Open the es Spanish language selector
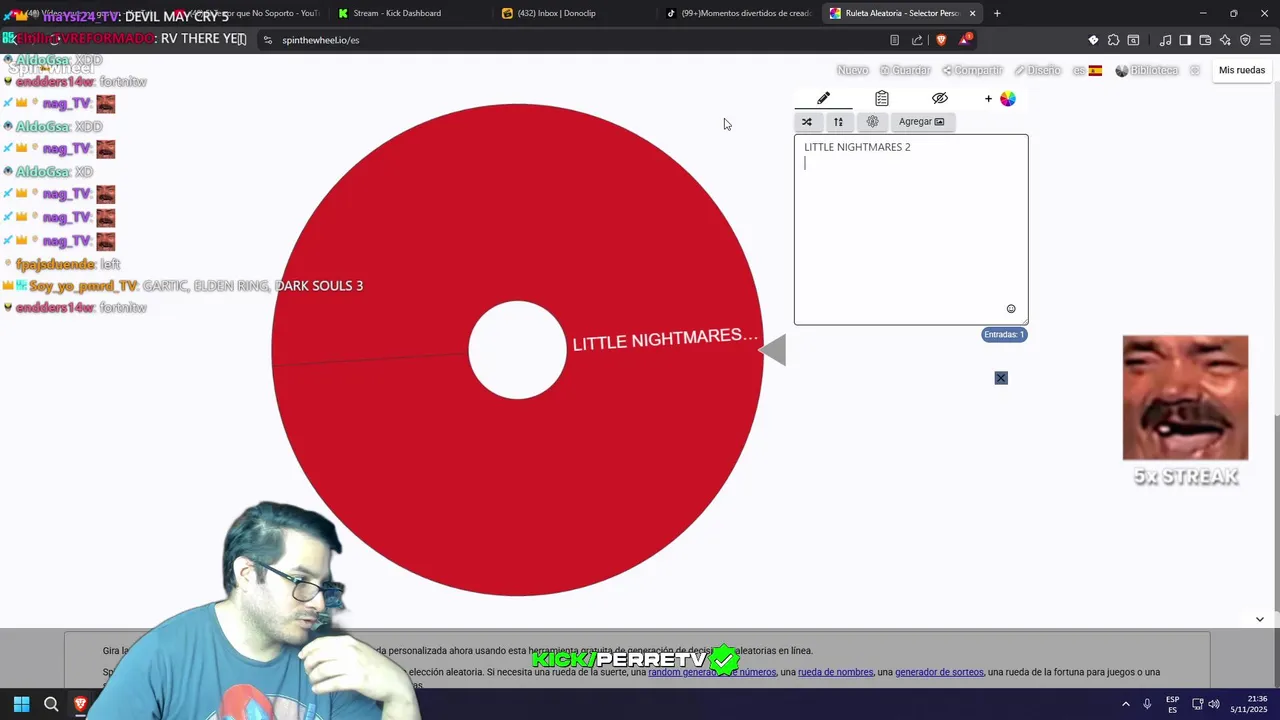Image resolution: width=1280 pixels, height=720 pixels. 1087,70
